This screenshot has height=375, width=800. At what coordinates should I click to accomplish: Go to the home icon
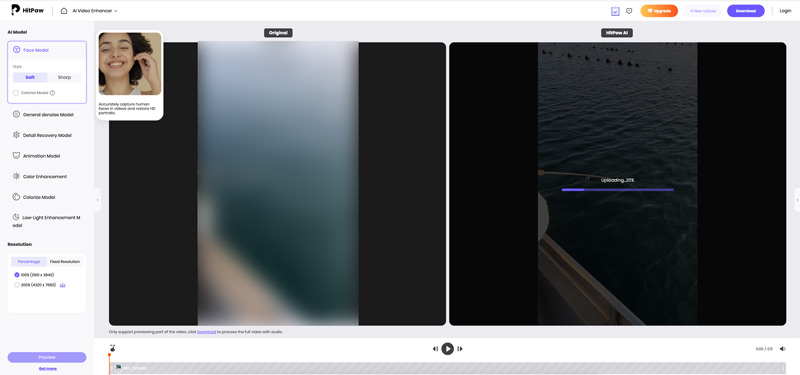pyautogui.click(x=64, y=10)
